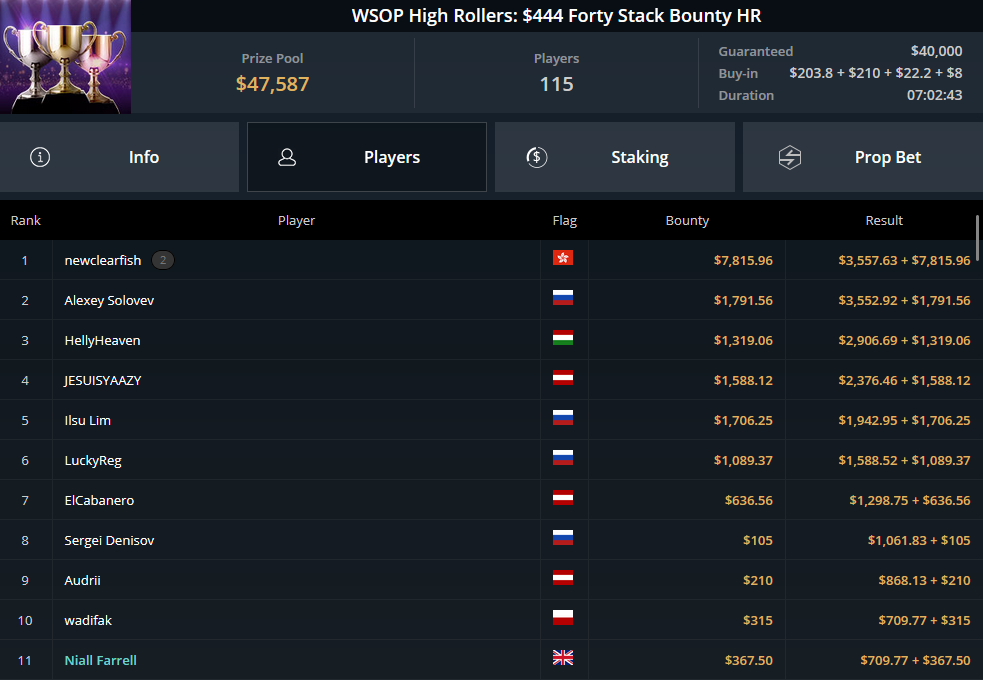Open the Info tab
This screenshot has width=983, height=680.
pyautogui.click(x=119, y=157)
